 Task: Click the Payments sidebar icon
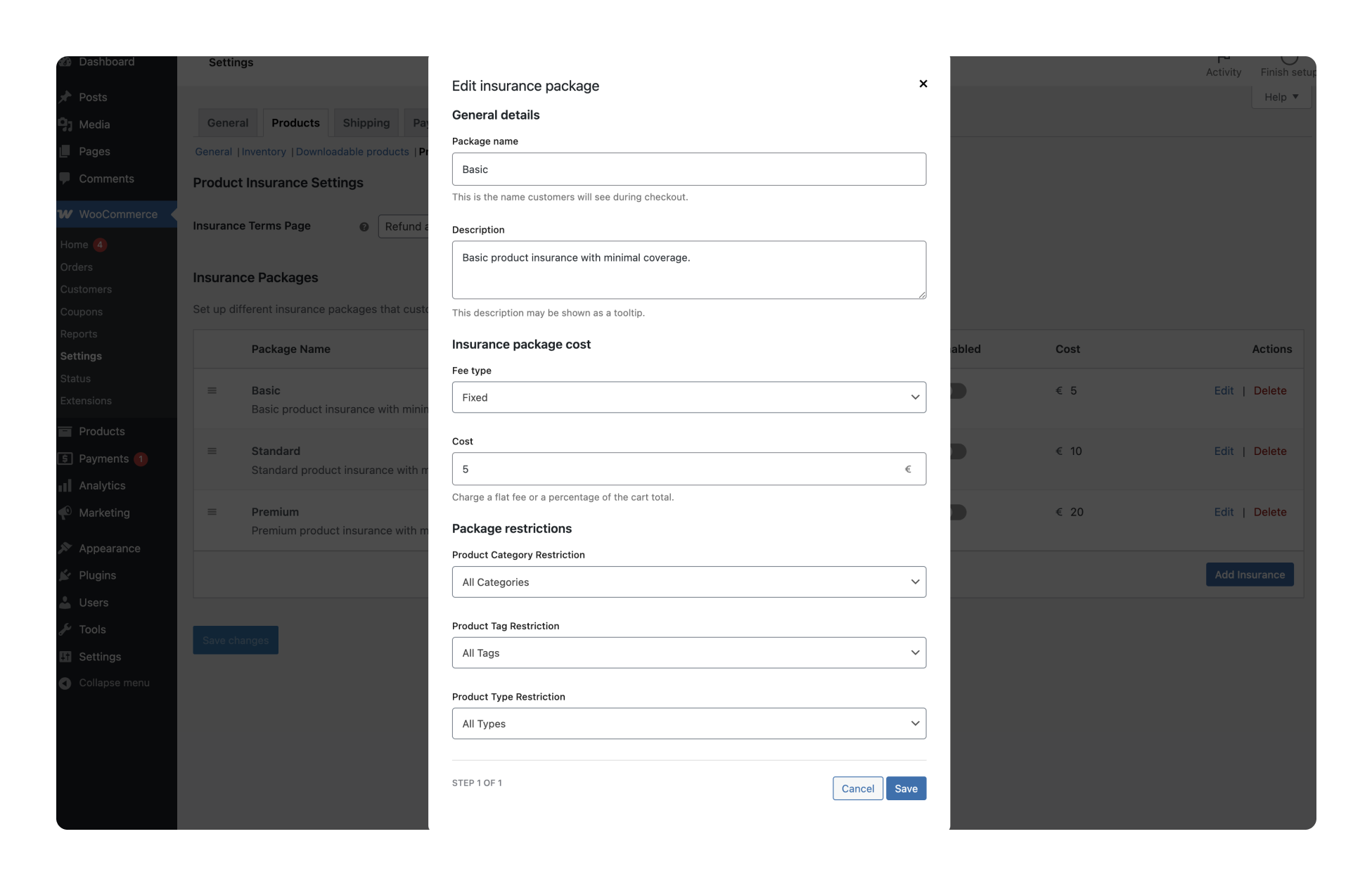(x=65, y=458)
